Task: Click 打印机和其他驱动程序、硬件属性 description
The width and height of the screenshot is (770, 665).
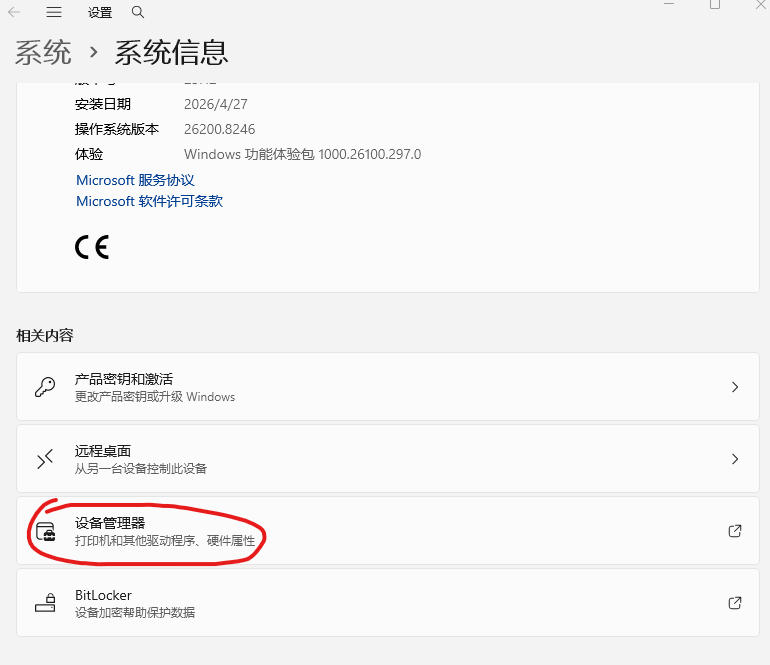Action: point(165,541)
